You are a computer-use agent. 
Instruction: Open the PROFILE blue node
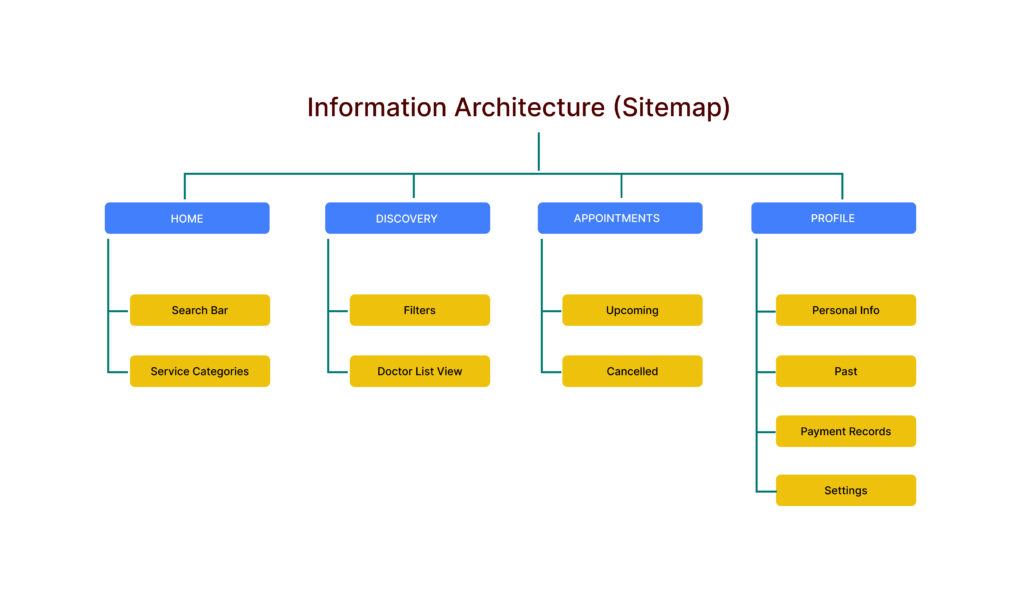coord(833,218)
